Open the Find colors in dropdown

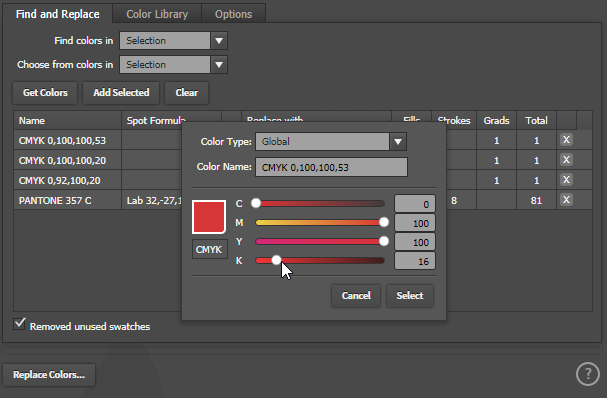(219, 41)
